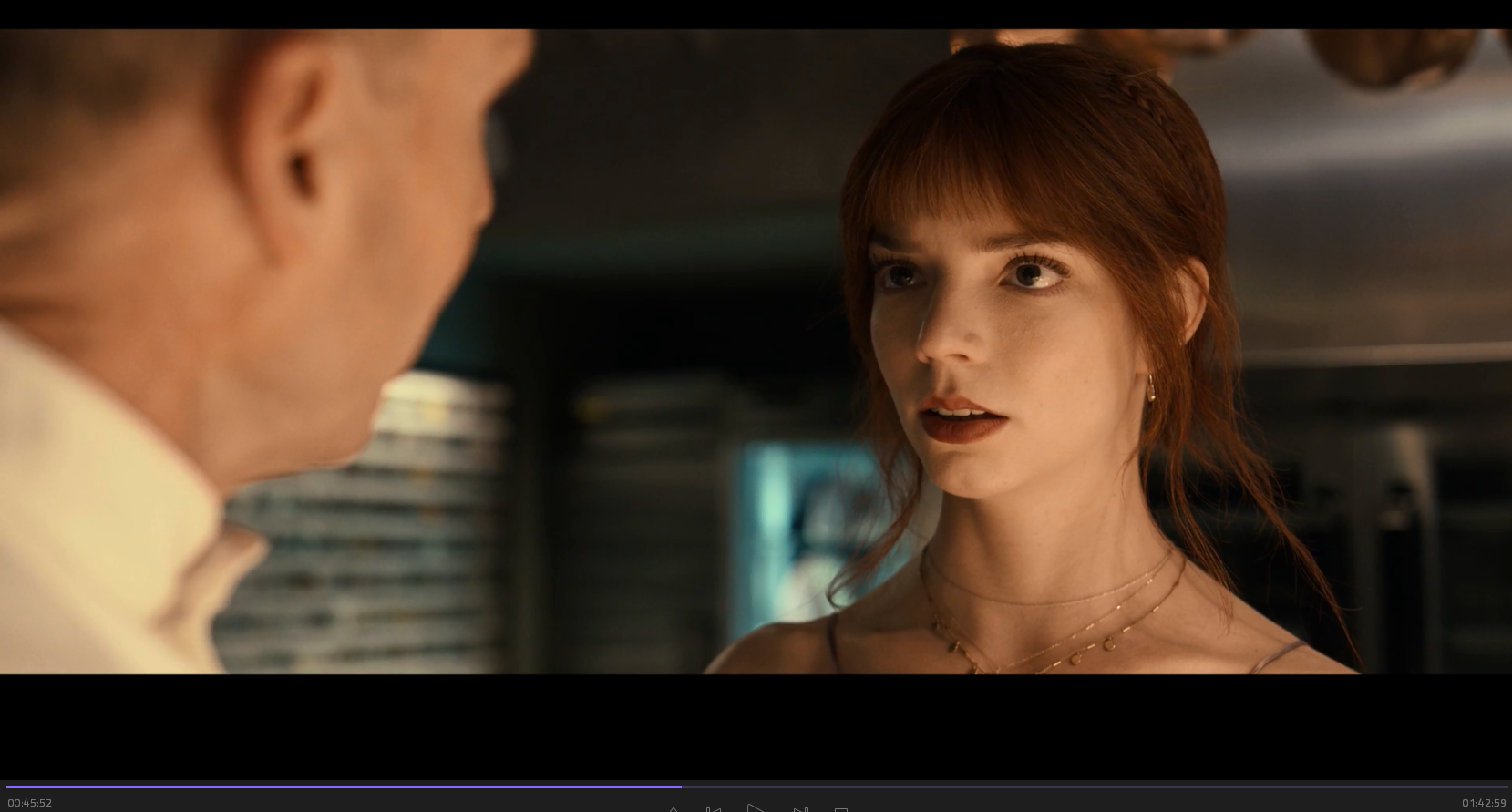Click the Previous track skip icon
The height and width of the screenshot is (812, 1512).
(x=713, y=808)
